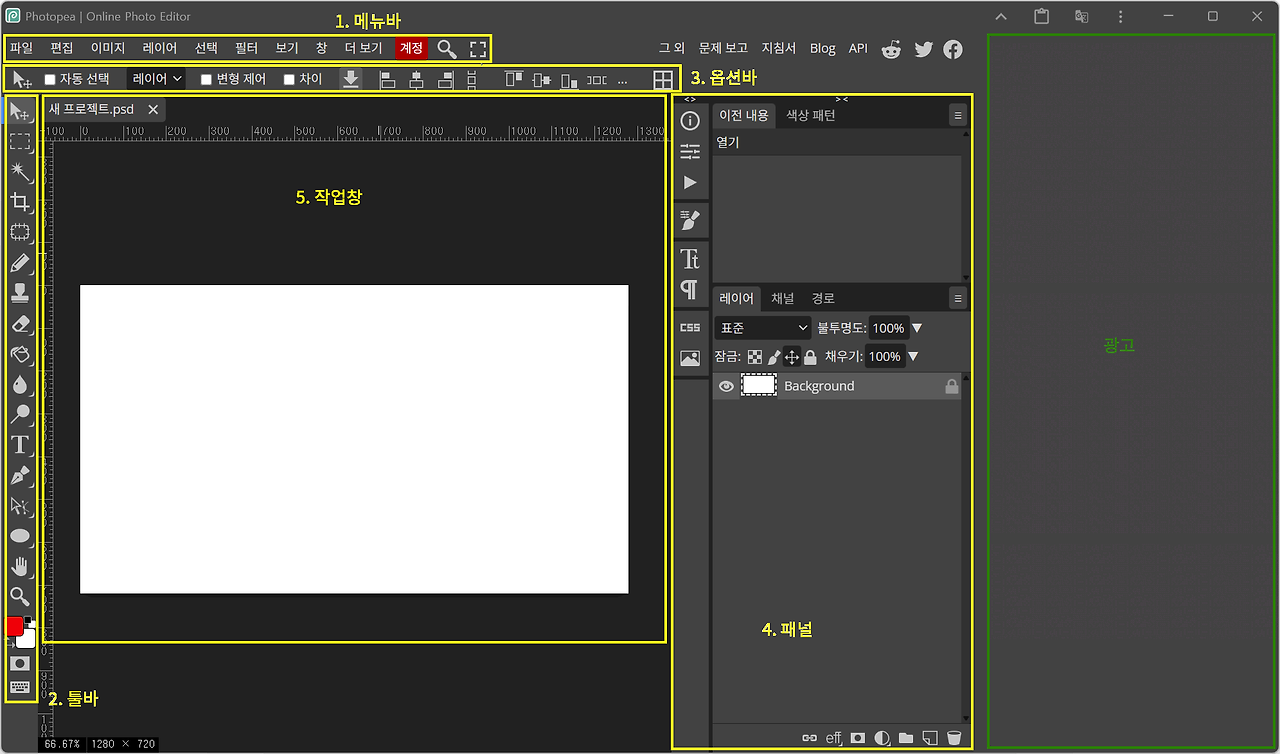
Task: Switch to the 색상 패턴 tab
Action: click(x=811, y=116)
